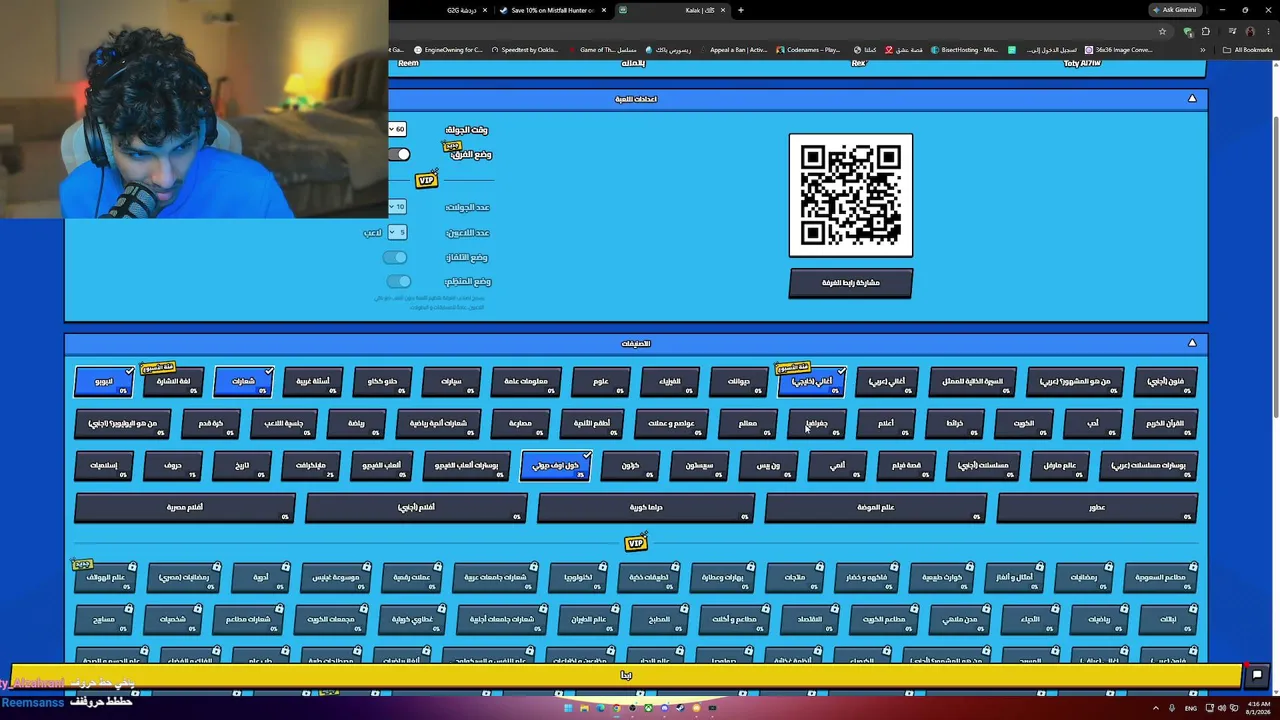Image resolution: width=1280 pixels, height=720 pixels.
Task: Open the وقت الجولة round time dropdown
Action: point(398,129)
